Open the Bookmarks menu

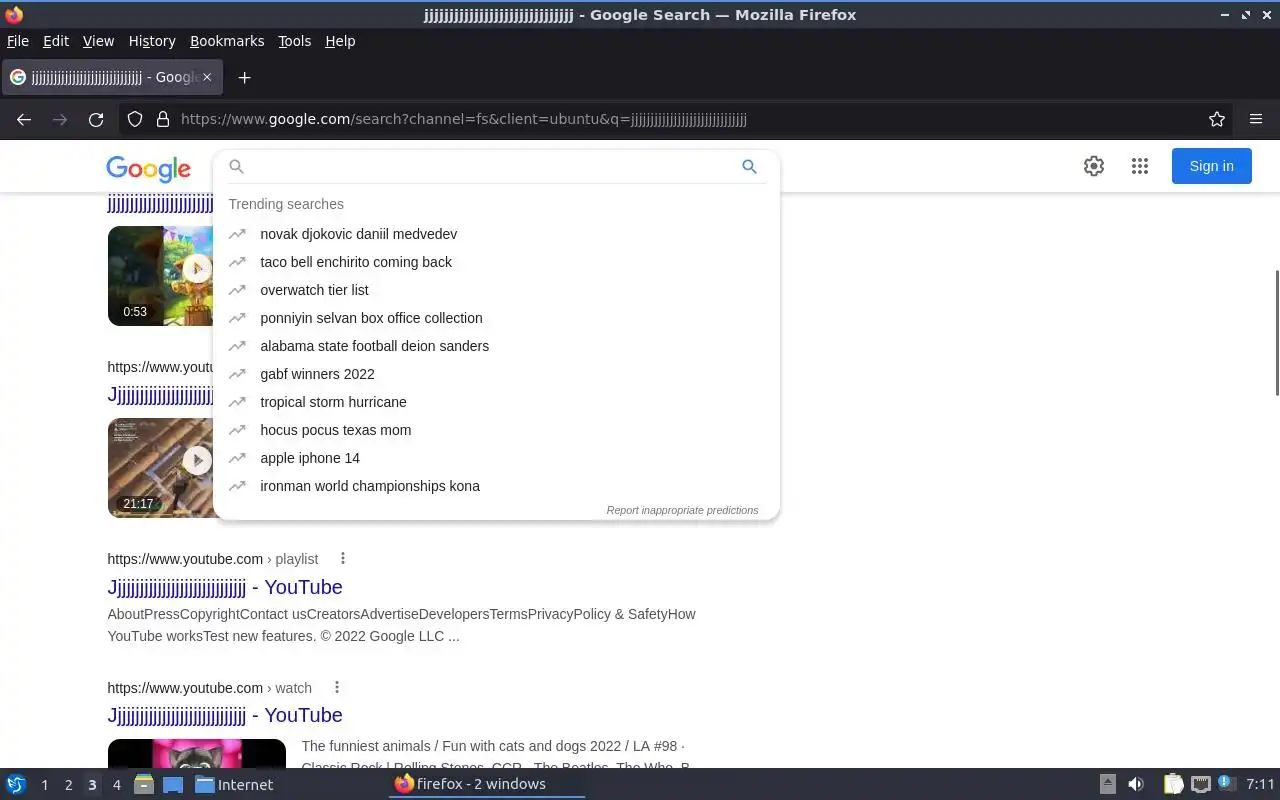227,41
